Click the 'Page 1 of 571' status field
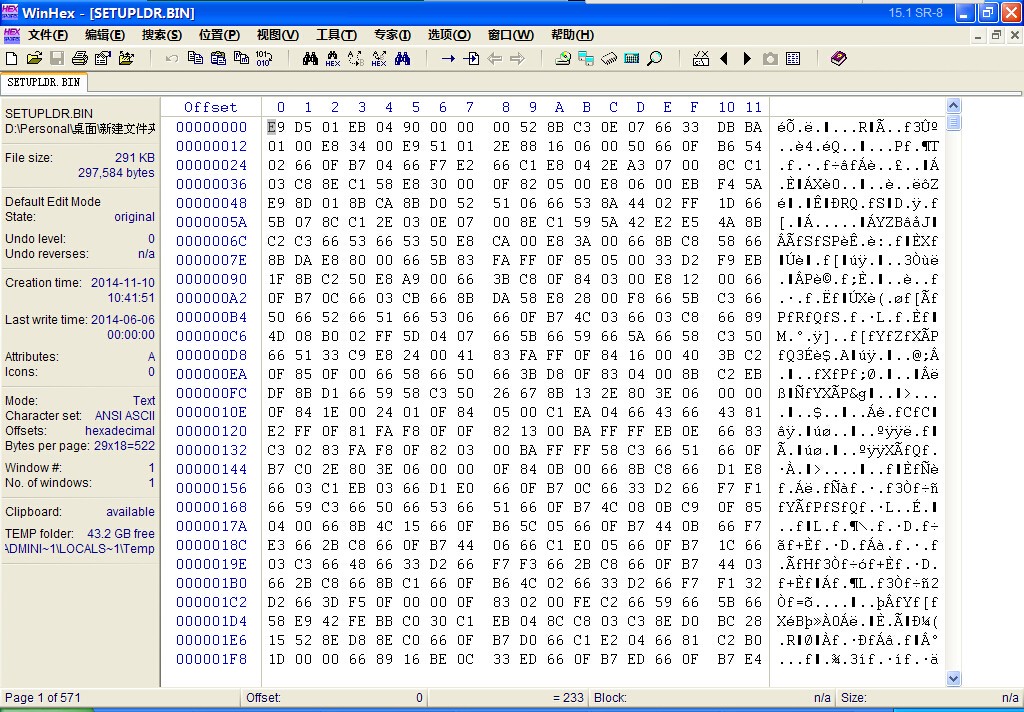The height and width of the screenshot is (712, 1024). click(x=43, y=698)
